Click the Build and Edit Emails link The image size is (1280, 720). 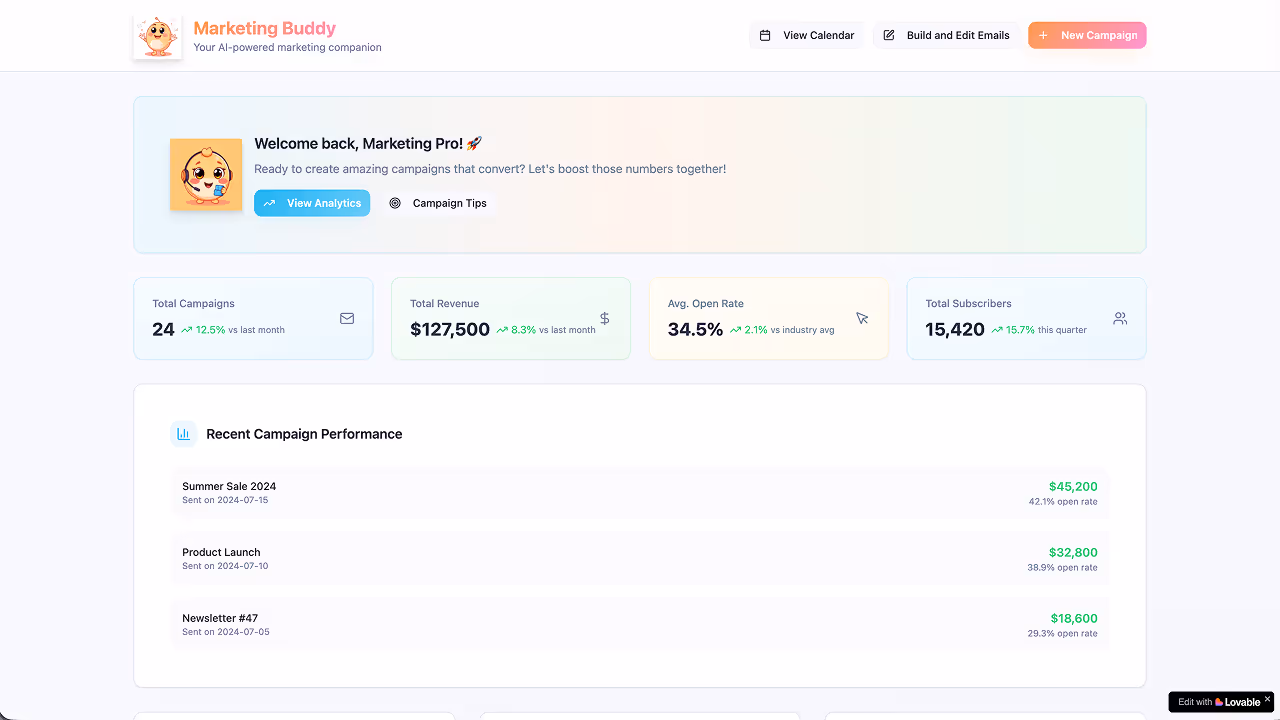946,35
